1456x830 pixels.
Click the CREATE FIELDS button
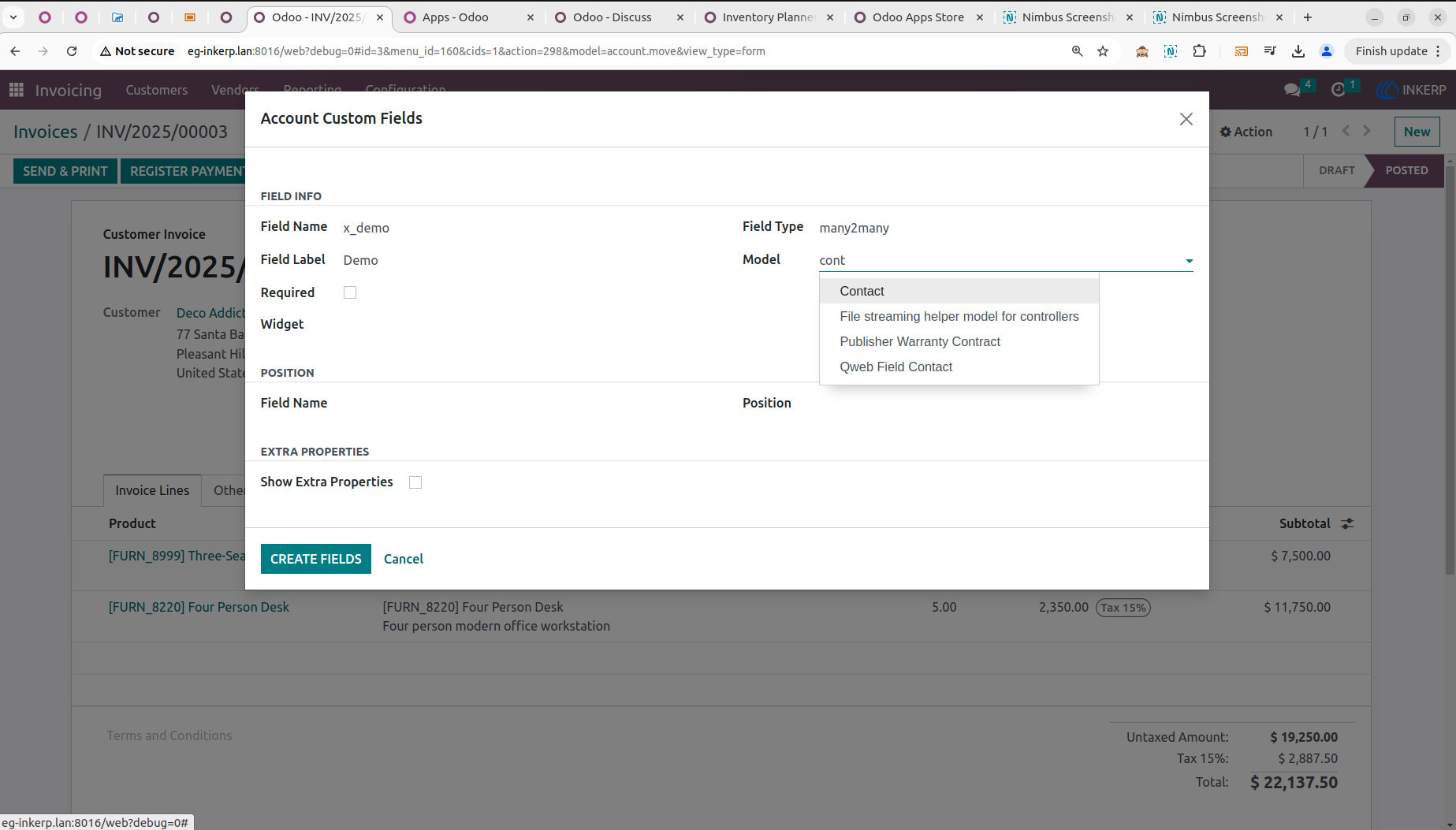pos(315,559)
